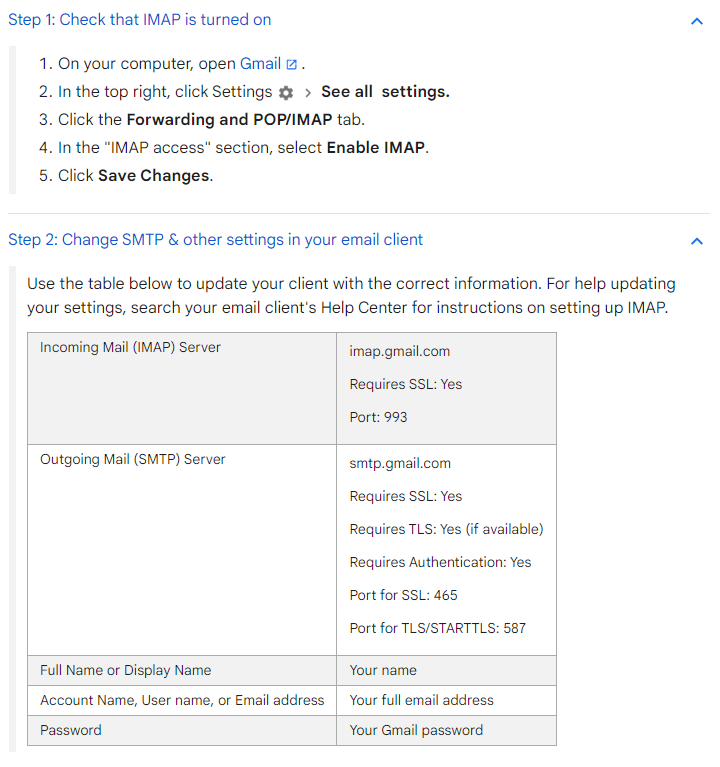Click the 'Step 1: Check that IMAP is turned on' heading
The width and height of the screenshot is (720, 767).
click(139, 20)
